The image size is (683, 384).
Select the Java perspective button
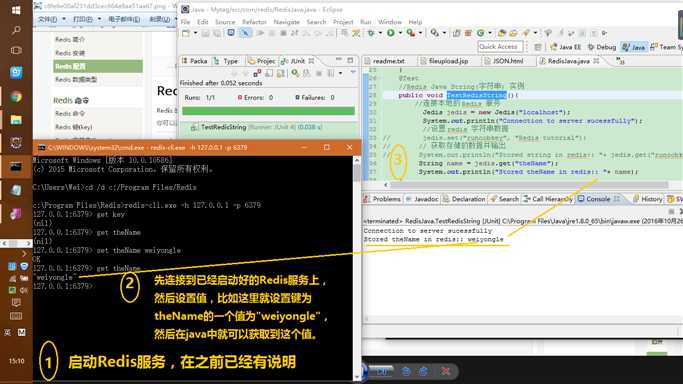click(634, 47)
